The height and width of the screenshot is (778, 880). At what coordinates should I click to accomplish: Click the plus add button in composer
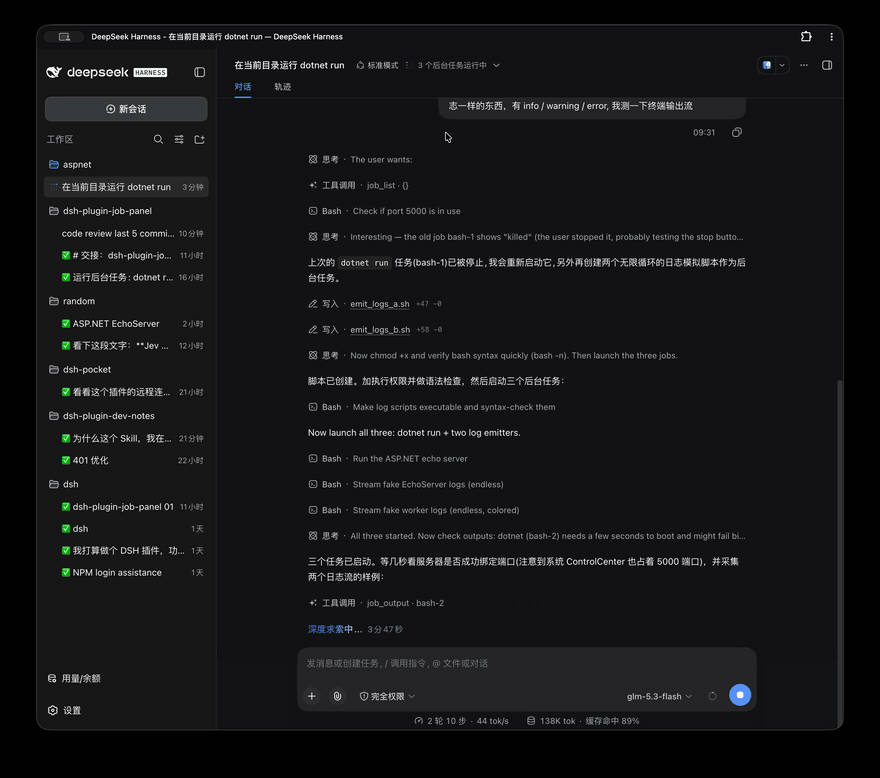pyautogui.click(x=311, y=696)
